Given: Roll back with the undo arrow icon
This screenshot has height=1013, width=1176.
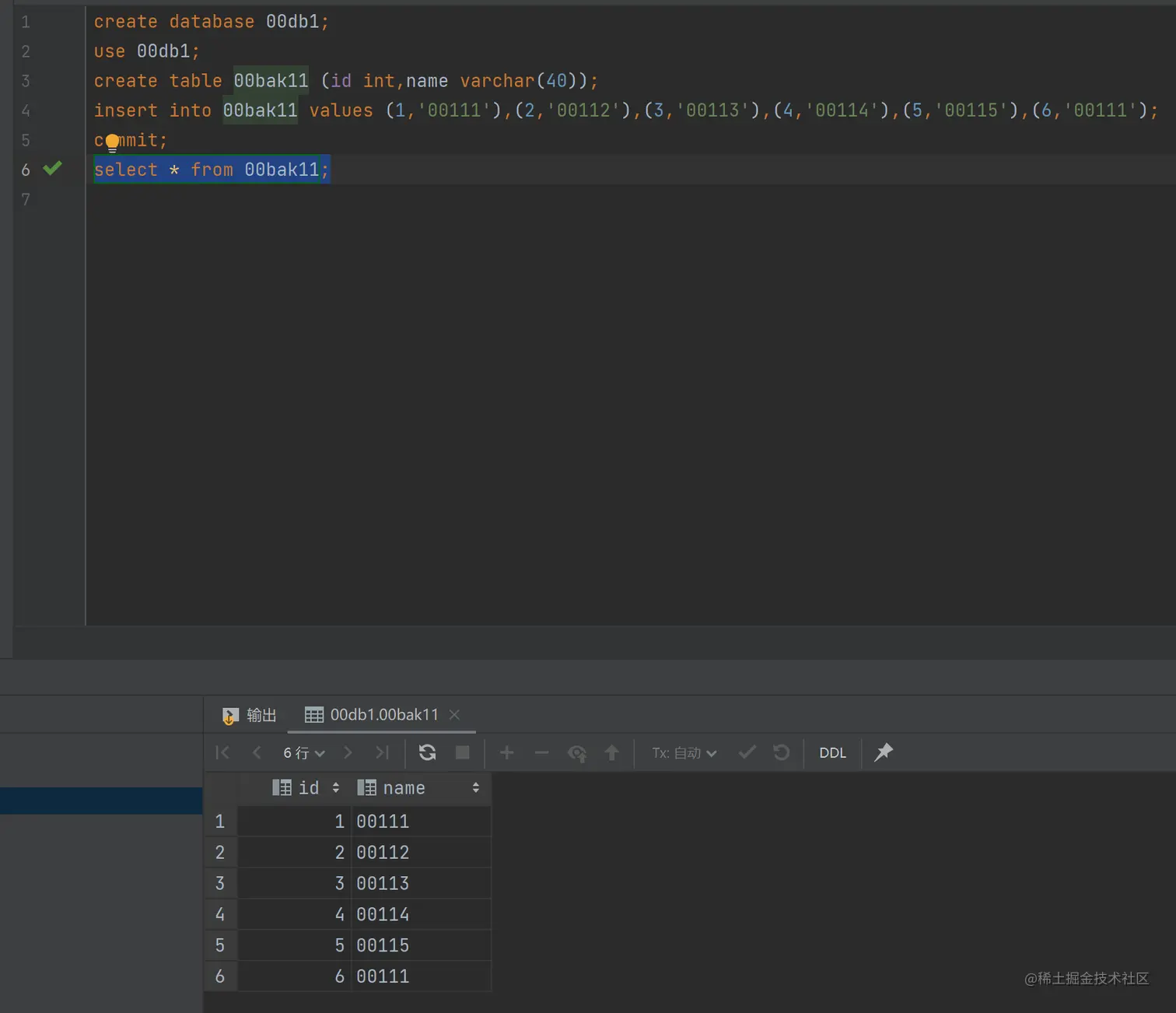Looking at the screenshot, I should 782,752.
